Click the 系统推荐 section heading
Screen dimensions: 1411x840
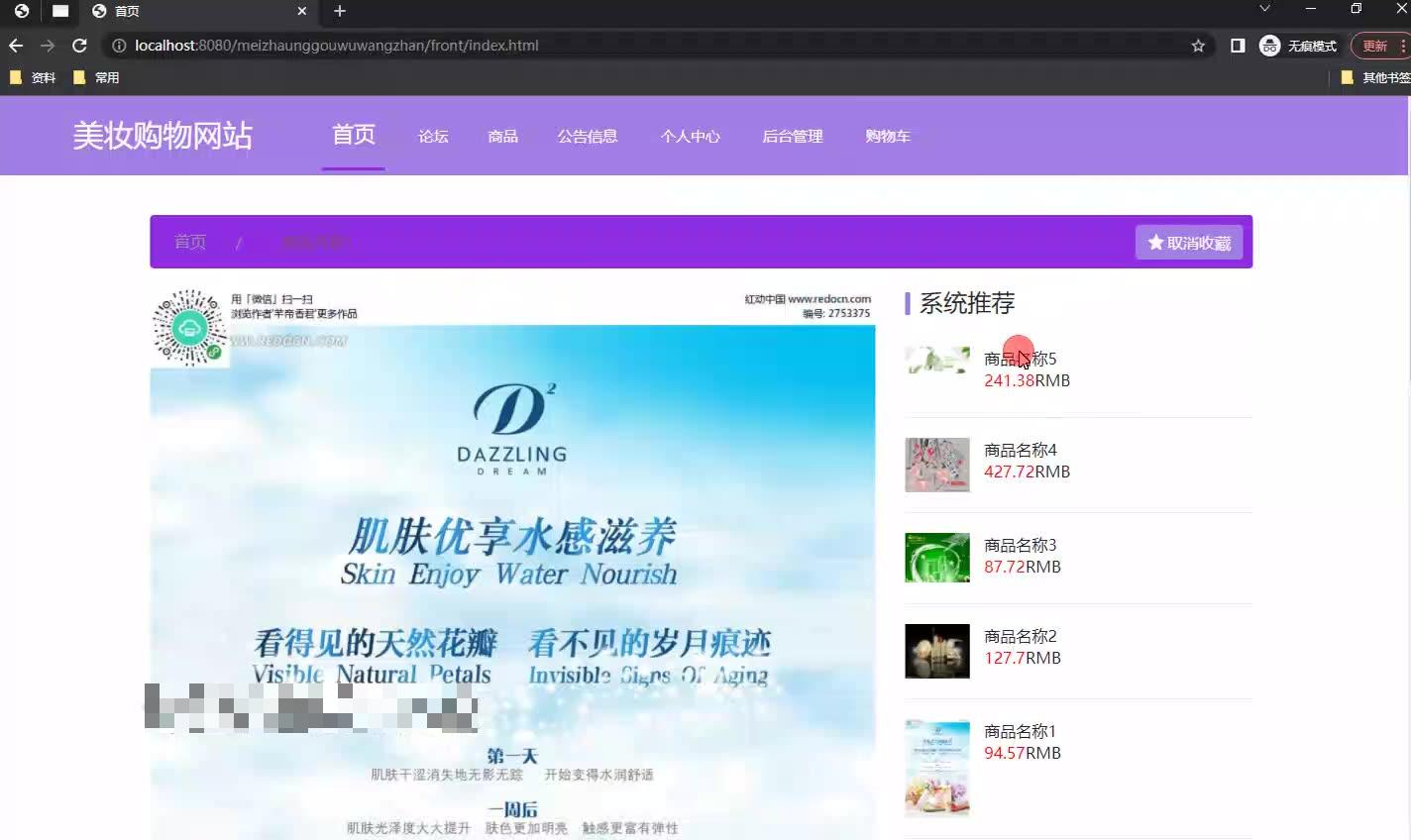[967, 303]
